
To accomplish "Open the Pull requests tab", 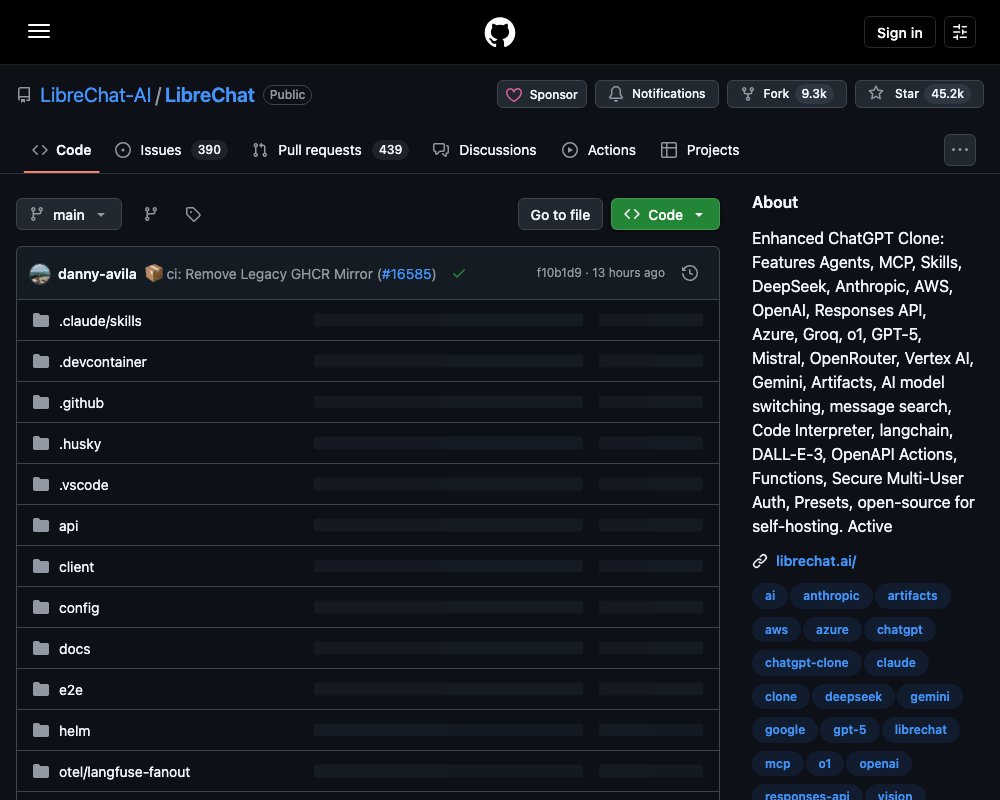I will tap(330, 150).
